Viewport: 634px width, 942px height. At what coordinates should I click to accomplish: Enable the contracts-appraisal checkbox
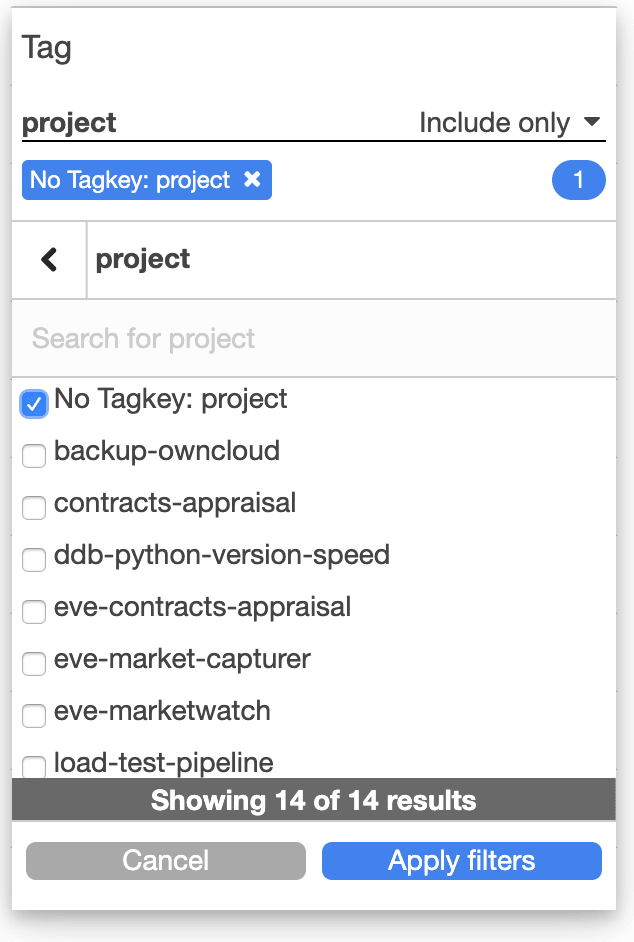coord(34,508)
